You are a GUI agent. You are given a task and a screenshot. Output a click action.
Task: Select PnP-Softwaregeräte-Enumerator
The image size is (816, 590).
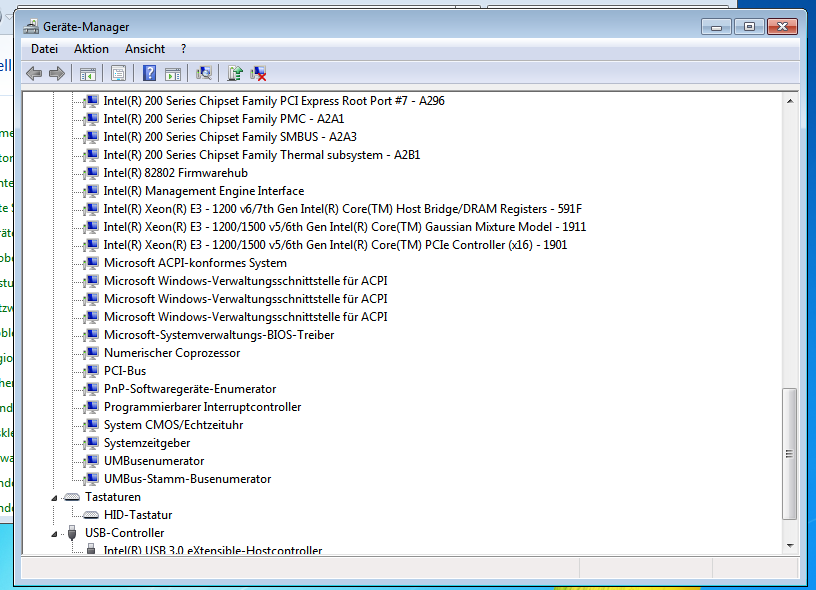pos(190,389)
